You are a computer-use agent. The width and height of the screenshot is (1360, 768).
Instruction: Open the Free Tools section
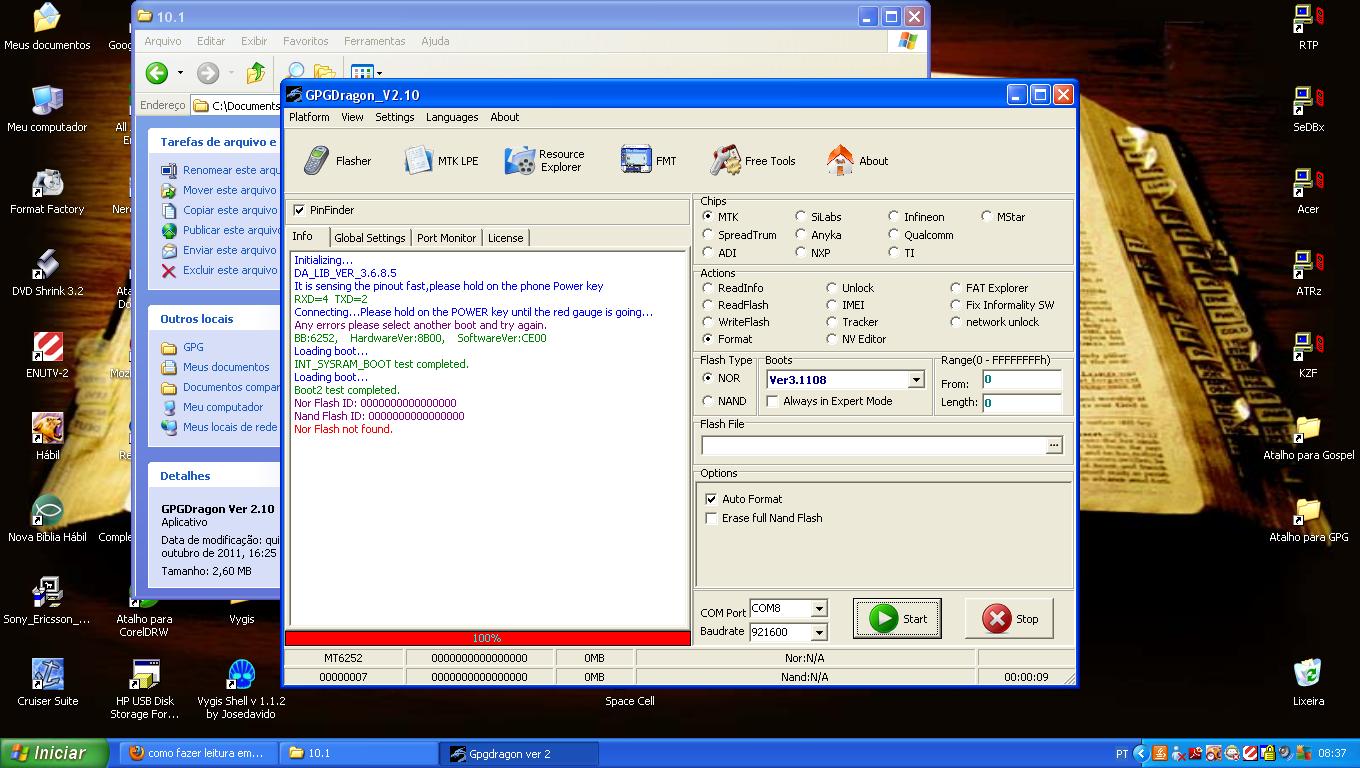[753, 161]
